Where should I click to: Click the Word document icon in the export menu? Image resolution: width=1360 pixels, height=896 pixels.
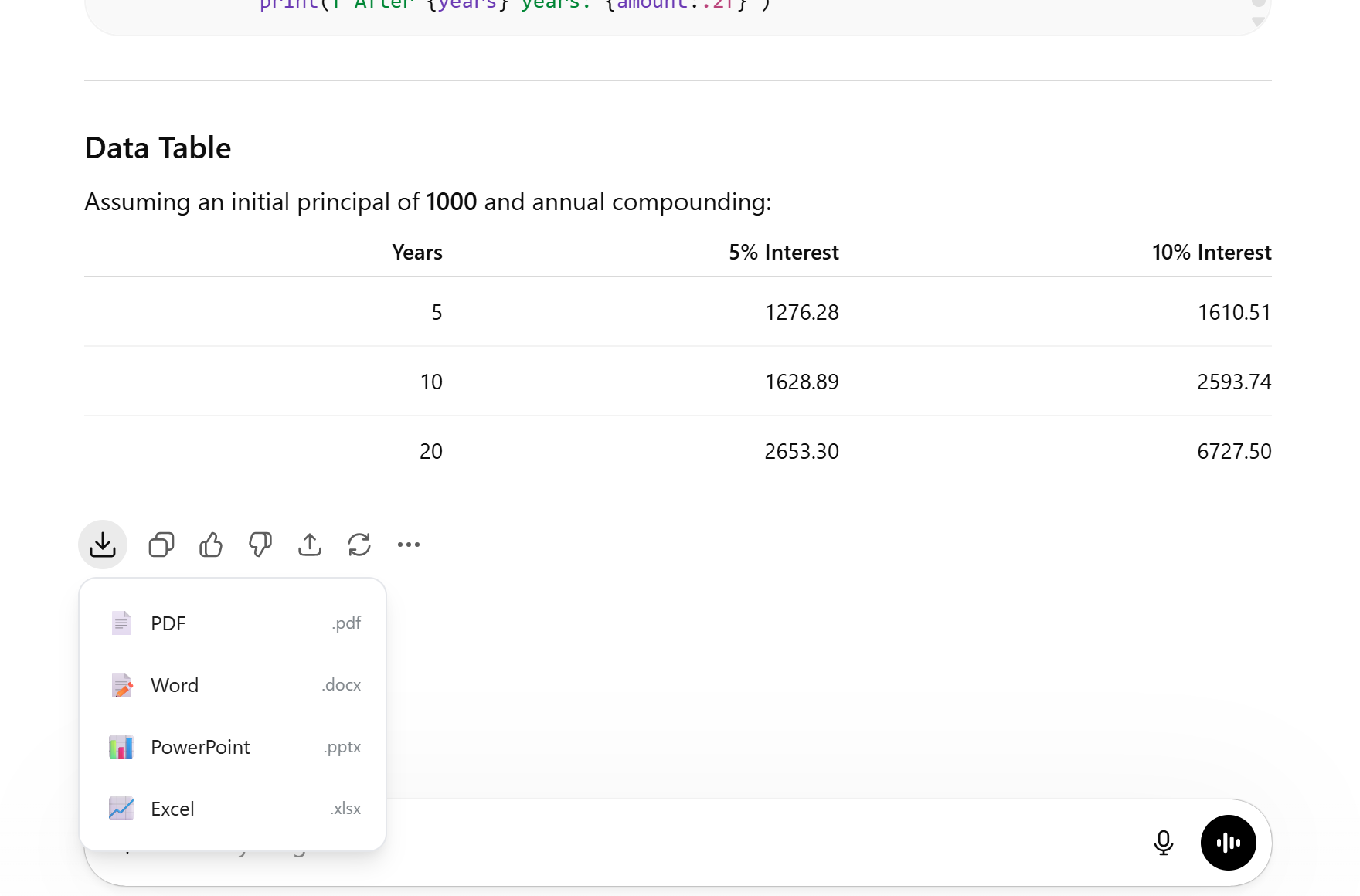[x=121, y=685]
